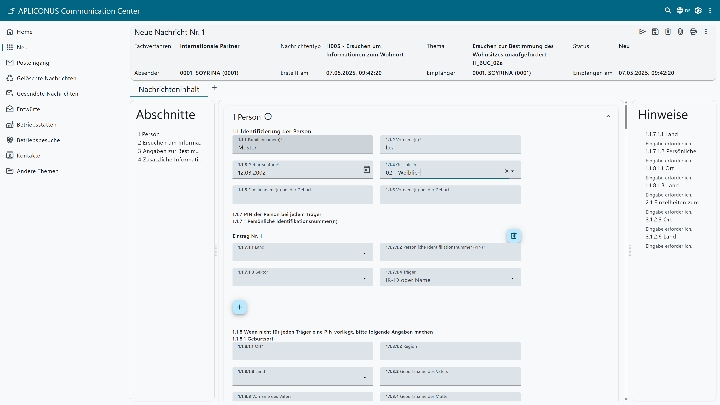Open the search in the top bar
Image resolution: width=720 pixels, height=405 pixels.
[668, 10]
